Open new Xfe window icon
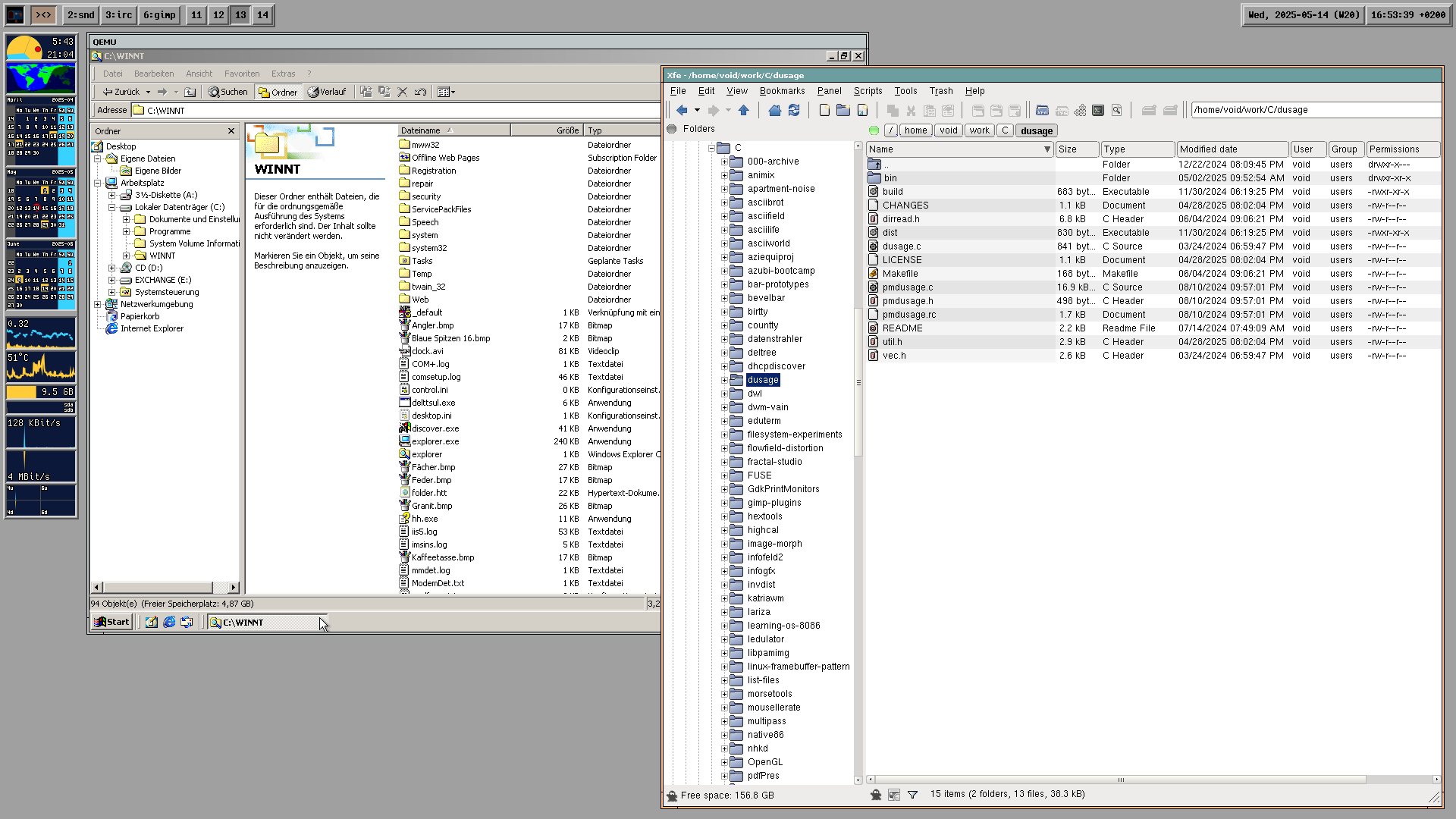 1043,111
